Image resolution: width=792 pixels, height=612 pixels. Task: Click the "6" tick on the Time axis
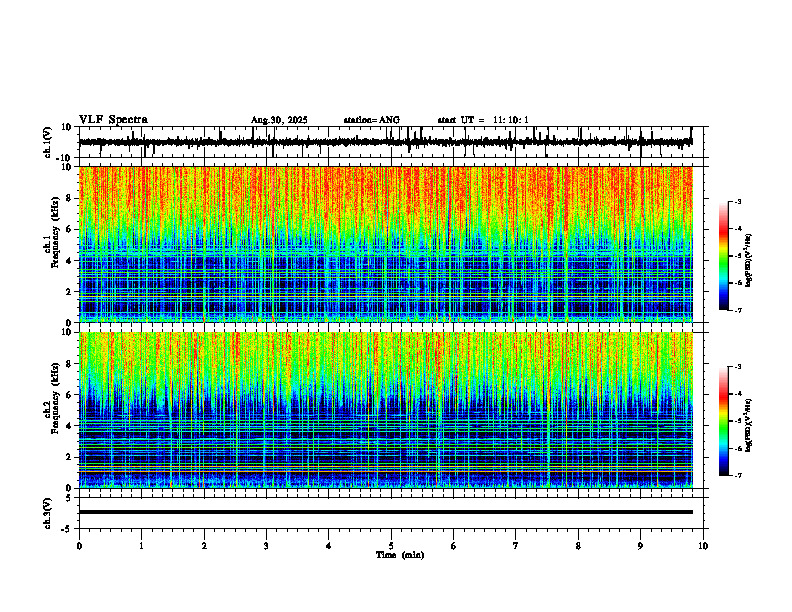454,546
